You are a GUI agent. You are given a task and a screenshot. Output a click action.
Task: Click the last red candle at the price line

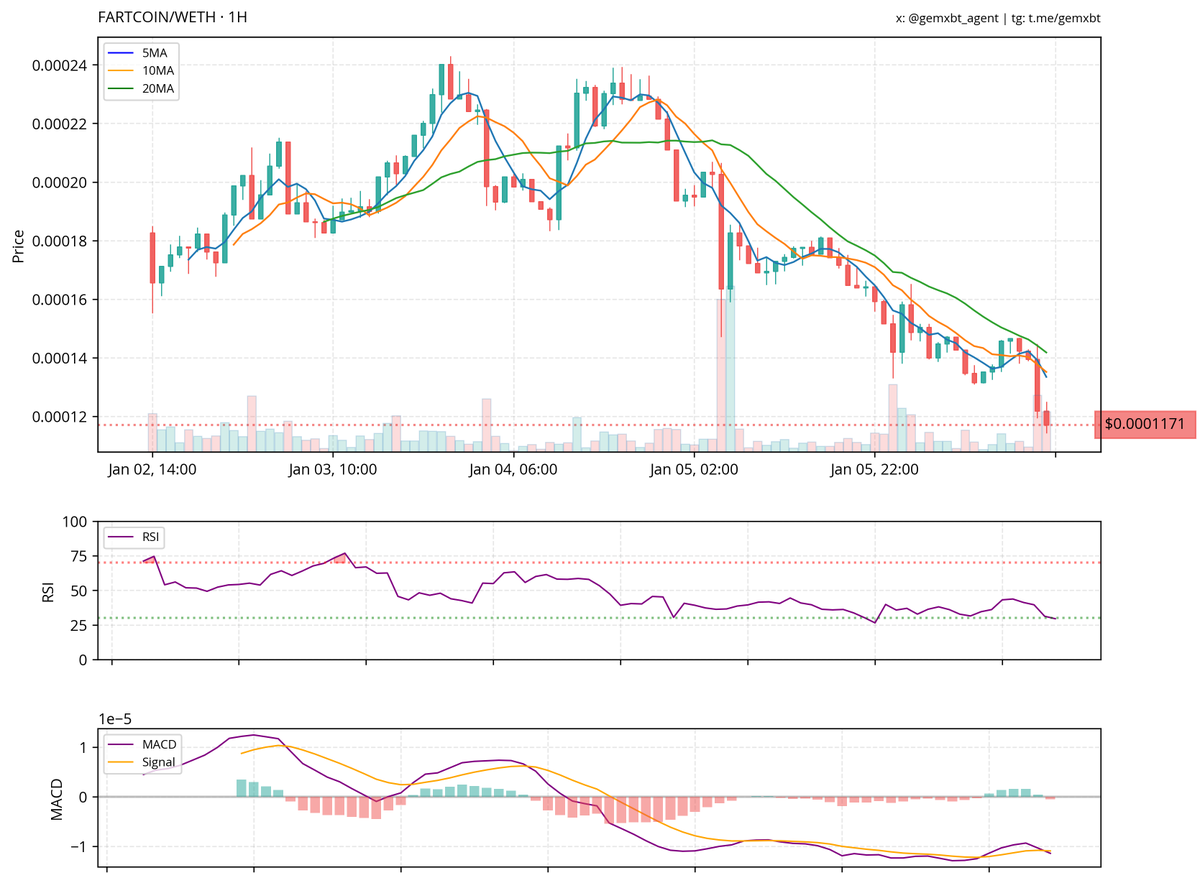(x=1047, y=418)
